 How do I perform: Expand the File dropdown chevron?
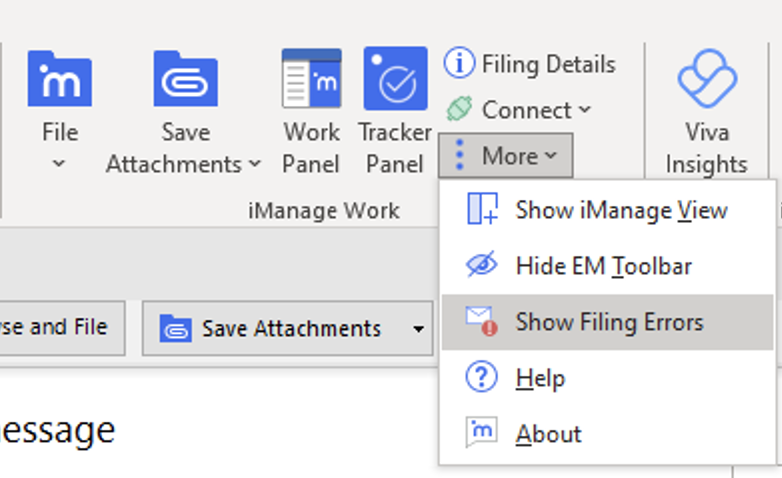coord(59,163)
